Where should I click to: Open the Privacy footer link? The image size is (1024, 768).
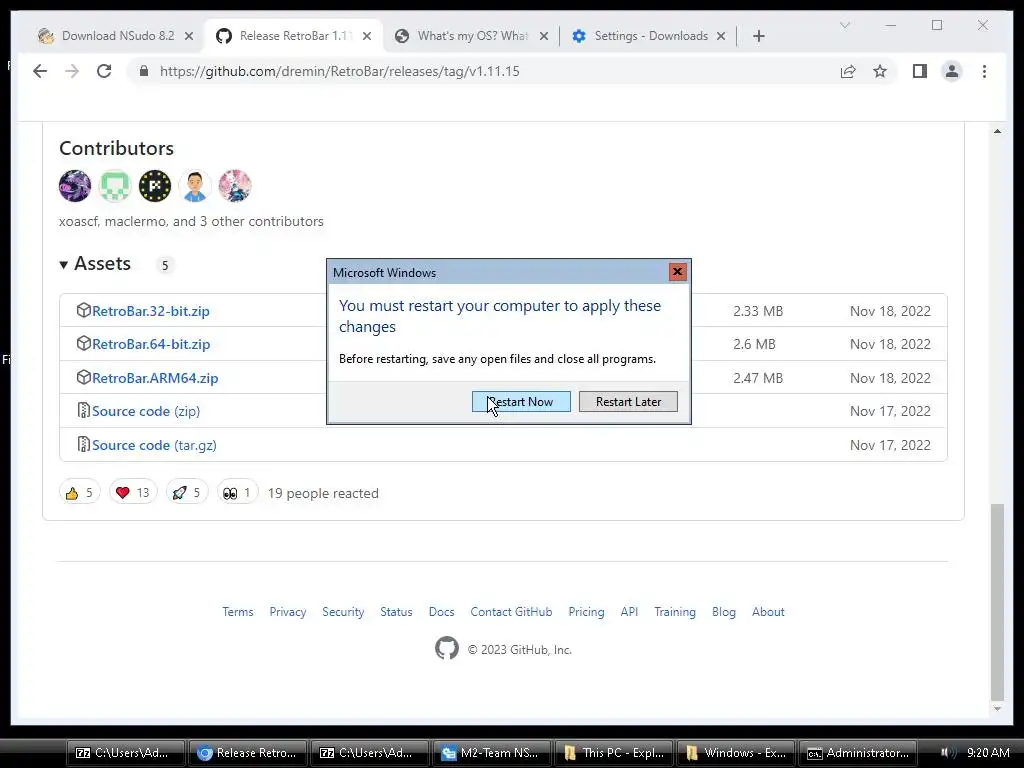coord(288,612)
